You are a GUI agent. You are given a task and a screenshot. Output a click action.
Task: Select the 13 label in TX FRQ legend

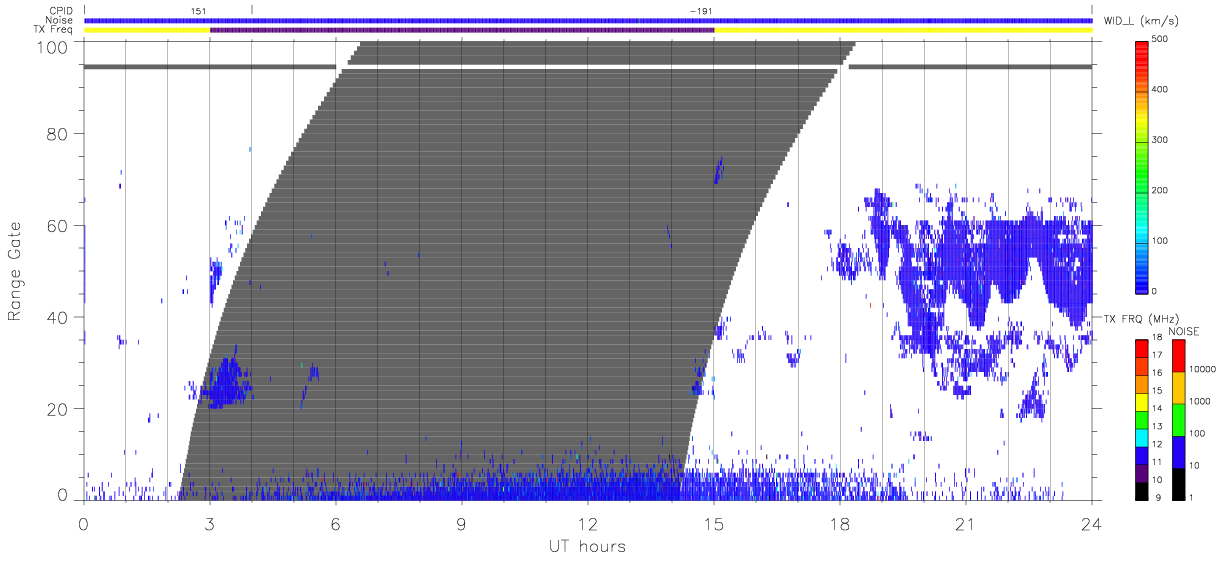point(1159,426)
